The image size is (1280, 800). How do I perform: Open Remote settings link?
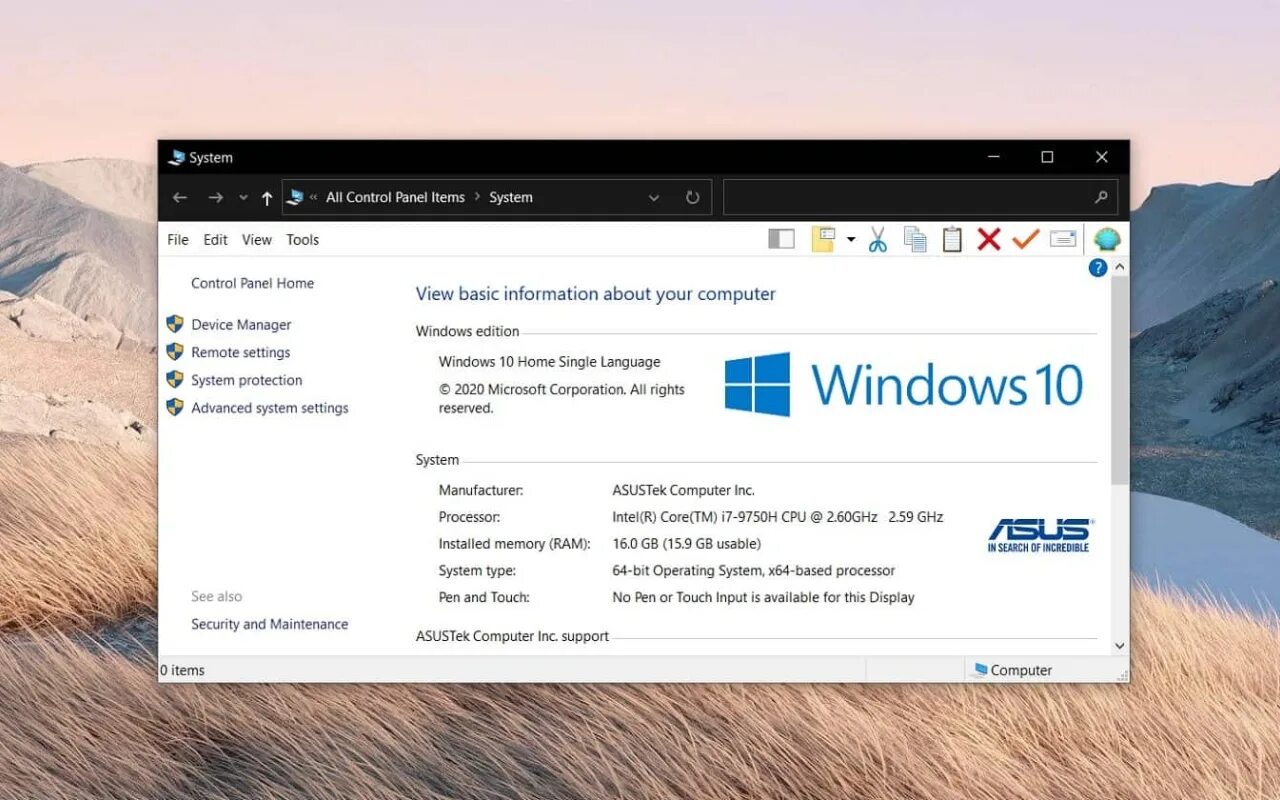[240, 352]
